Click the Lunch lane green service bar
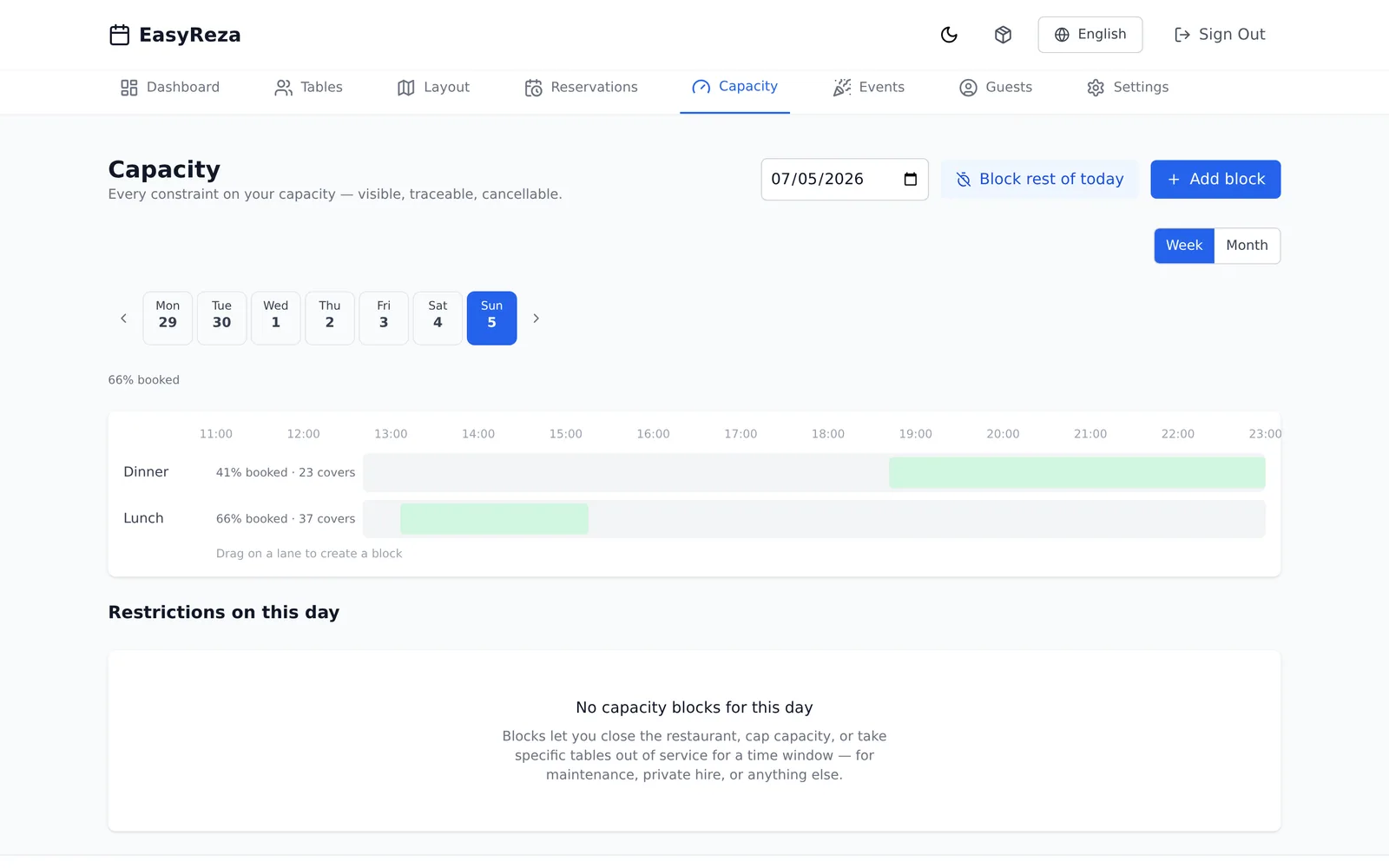This screenshot has width=1389, height=868. coord(494,519)
